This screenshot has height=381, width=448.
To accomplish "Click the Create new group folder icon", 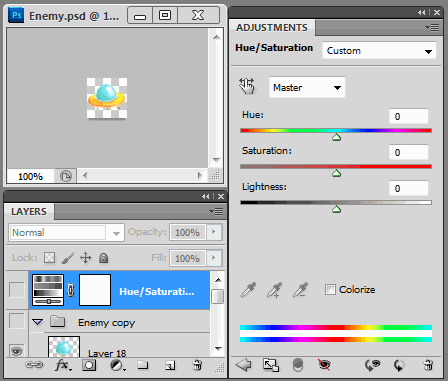I will click(x=143, y=365).
